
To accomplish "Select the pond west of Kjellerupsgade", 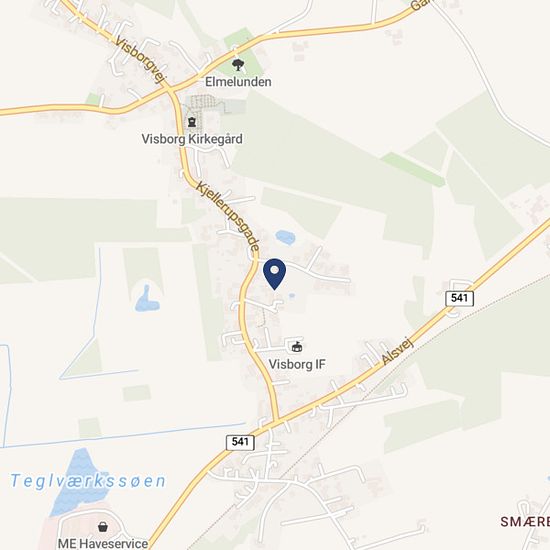I will point(147,299).
